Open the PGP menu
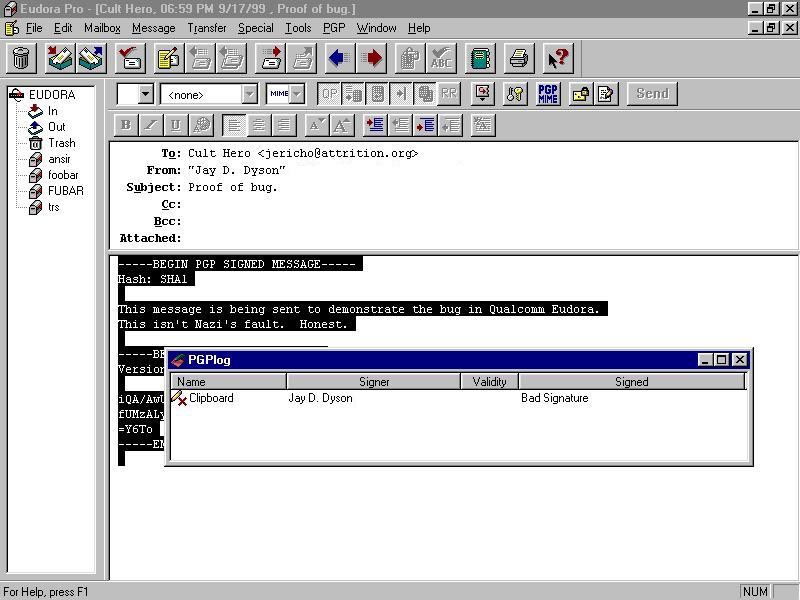This screenshot has width=800, height=600. point(333,28)
